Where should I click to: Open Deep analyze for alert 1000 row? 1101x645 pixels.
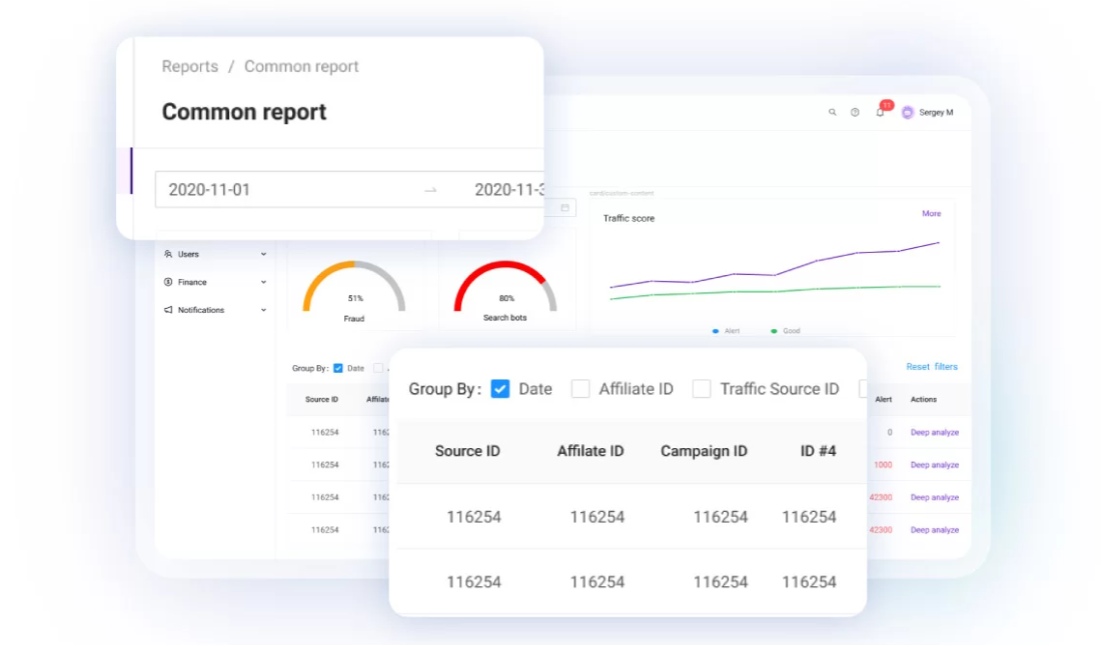click(935, 465)
